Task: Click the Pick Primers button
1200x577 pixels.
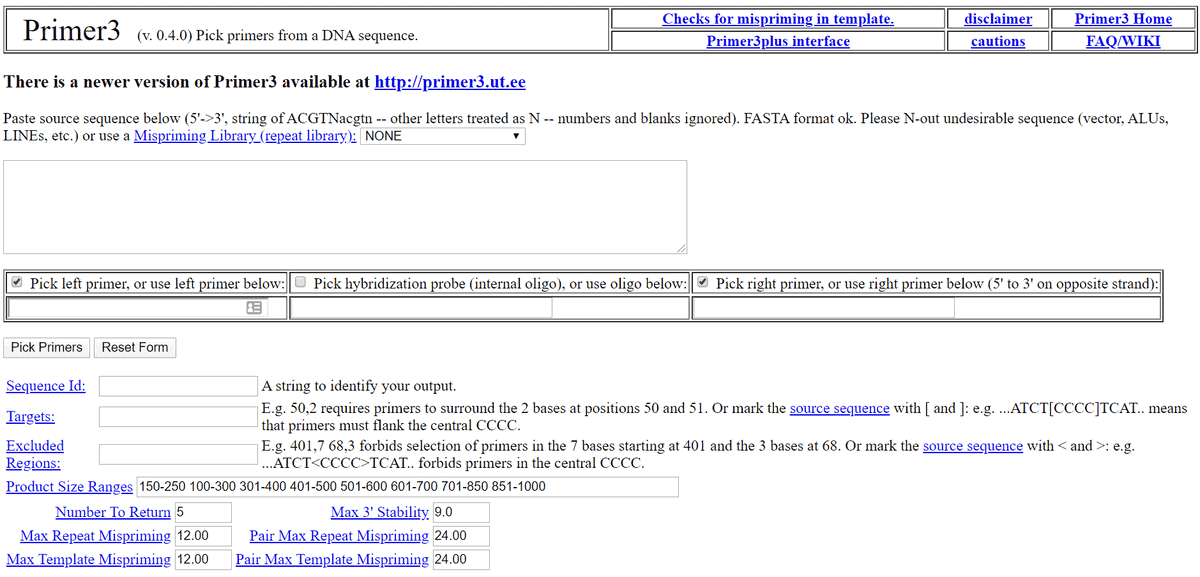Action: tap(47, 347)
